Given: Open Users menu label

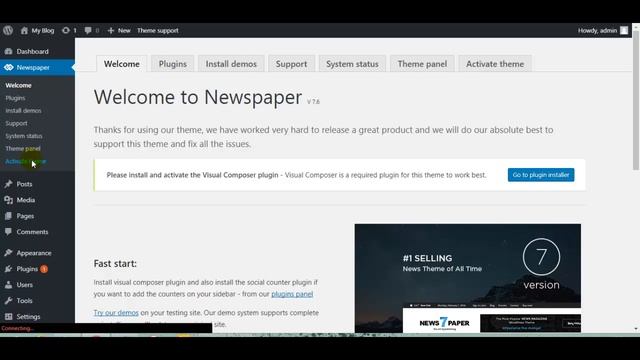Looking at the screenshot, I should (24, 285).
